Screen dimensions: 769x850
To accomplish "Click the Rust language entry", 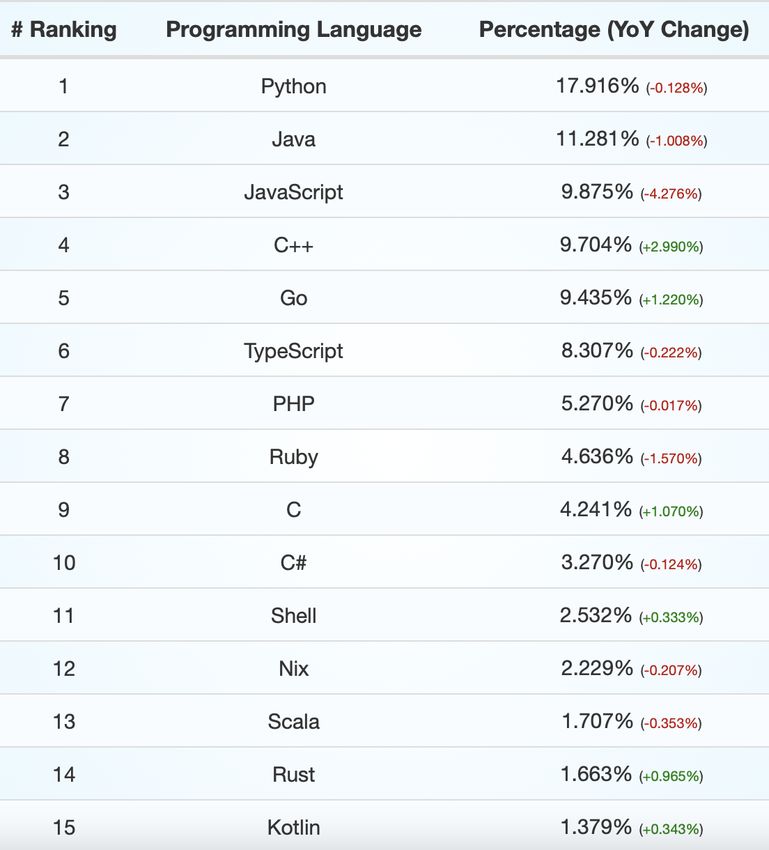I will coord(294,775).
